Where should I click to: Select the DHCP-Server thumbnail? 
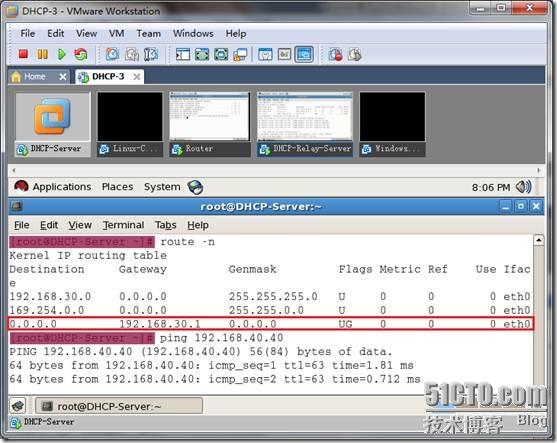pyautogui.click(x=53, y=124)
